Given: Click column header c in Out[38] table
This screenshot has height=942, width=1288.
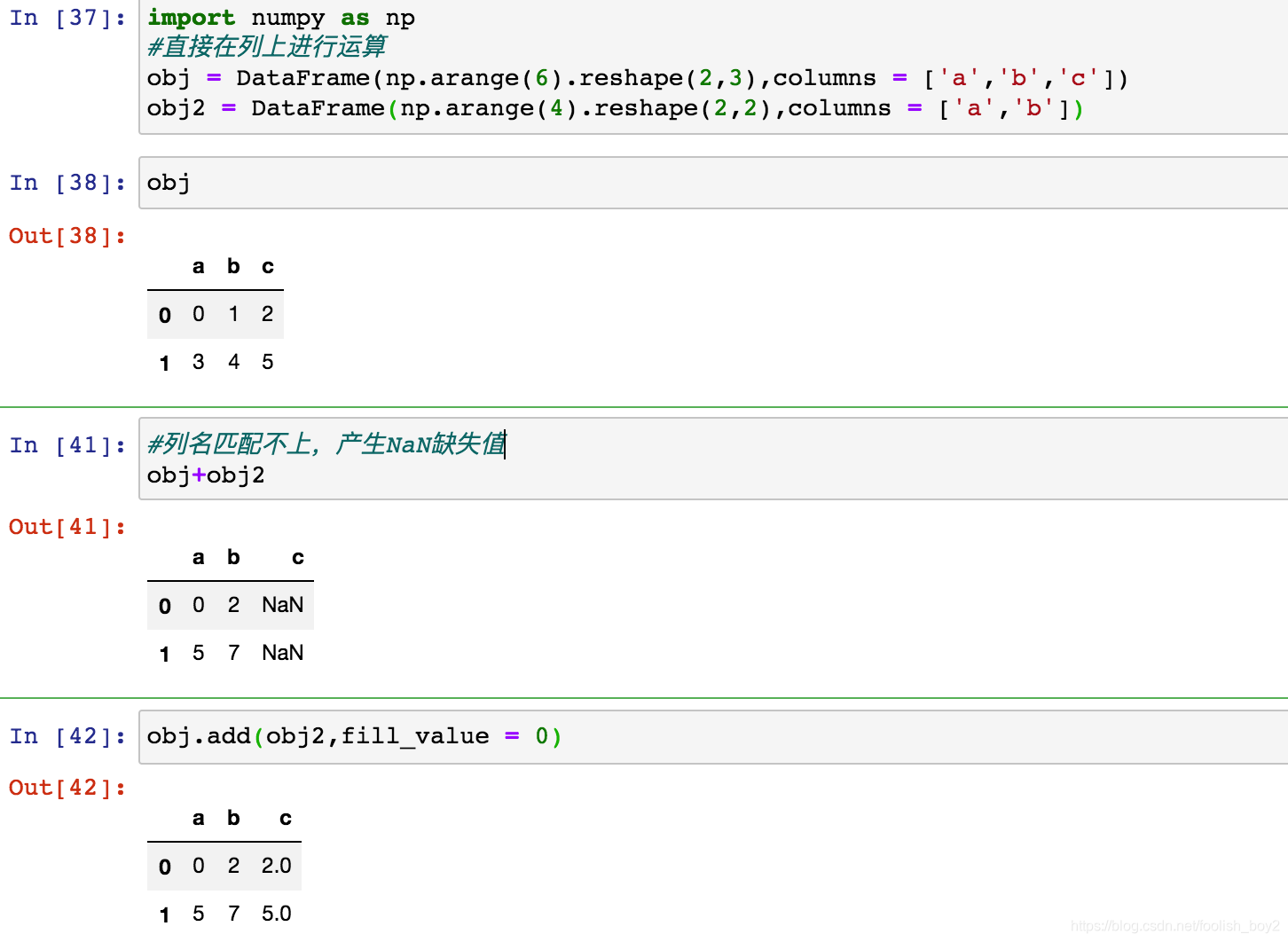Looking at the screenshot, I should (x=268, y=266).
